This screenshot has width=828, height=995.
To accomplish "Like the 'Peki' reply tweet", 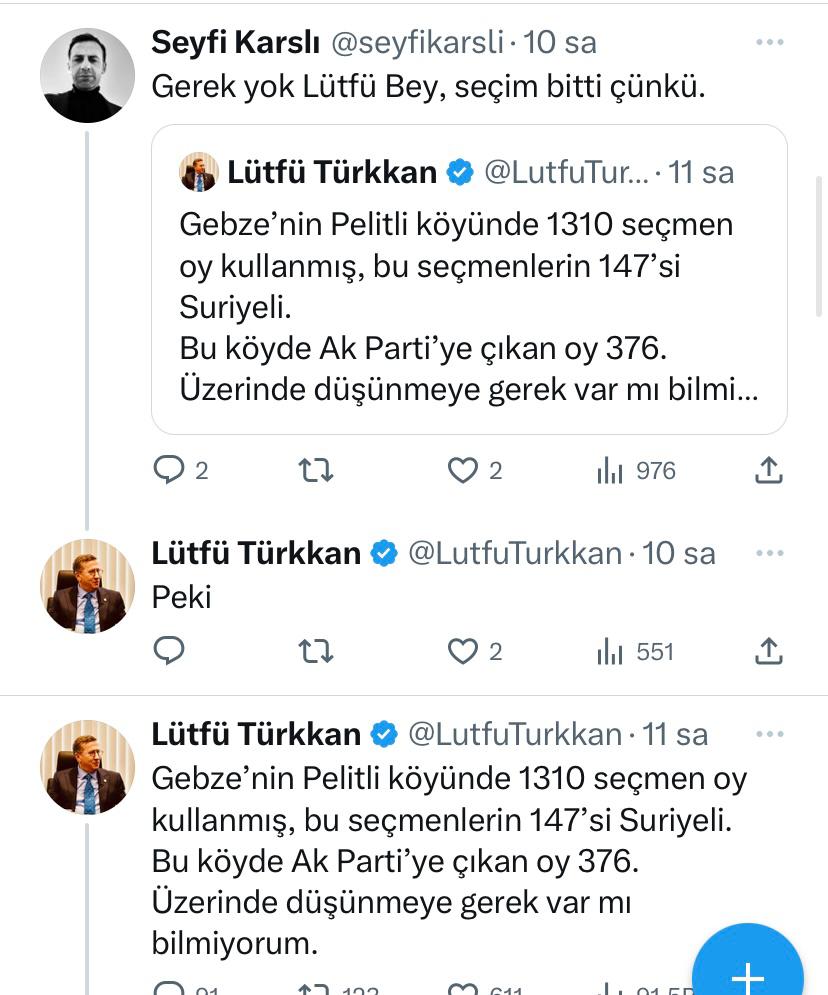I will tap(462, 652).
